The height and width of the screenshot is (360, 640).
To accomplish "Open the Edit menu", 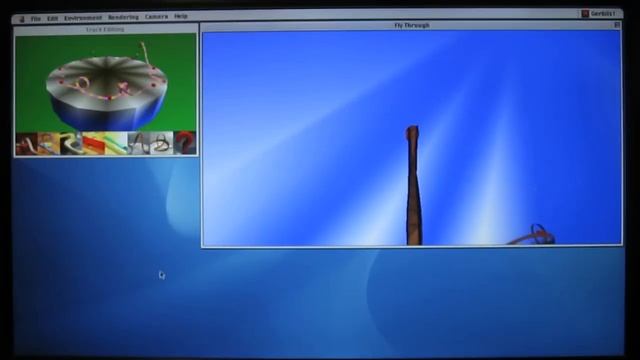I will [52, 18].
